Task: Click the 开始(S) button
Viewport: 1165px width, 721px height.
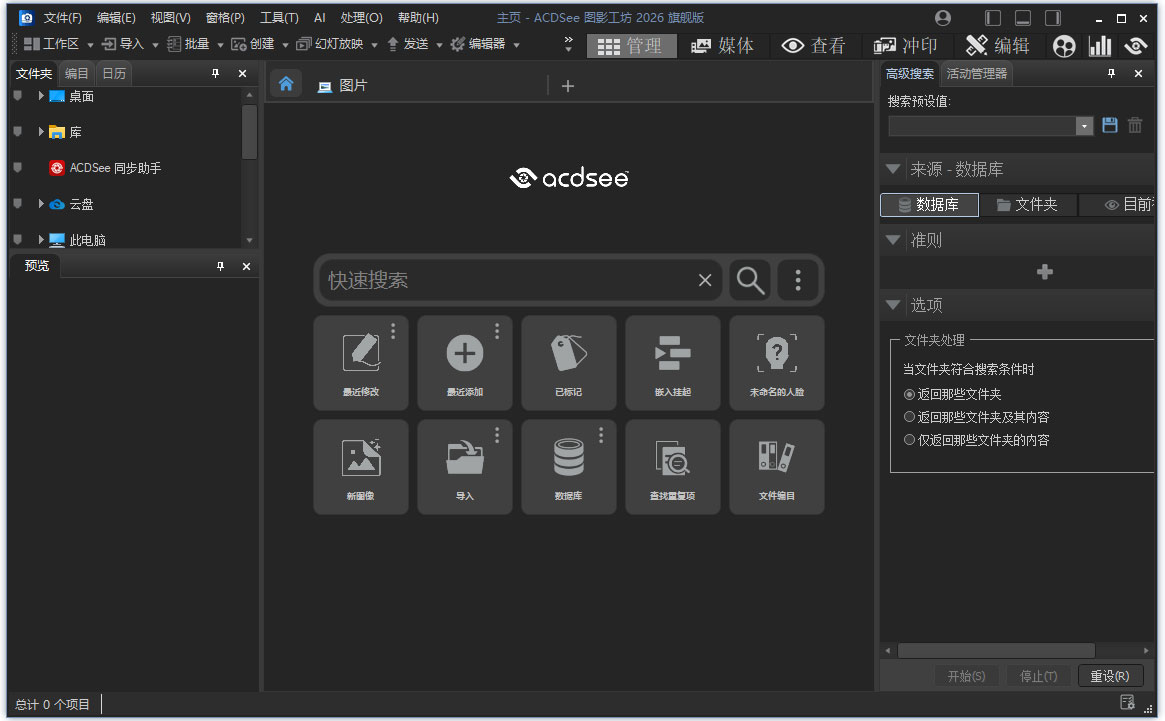Action: point(966,676)
